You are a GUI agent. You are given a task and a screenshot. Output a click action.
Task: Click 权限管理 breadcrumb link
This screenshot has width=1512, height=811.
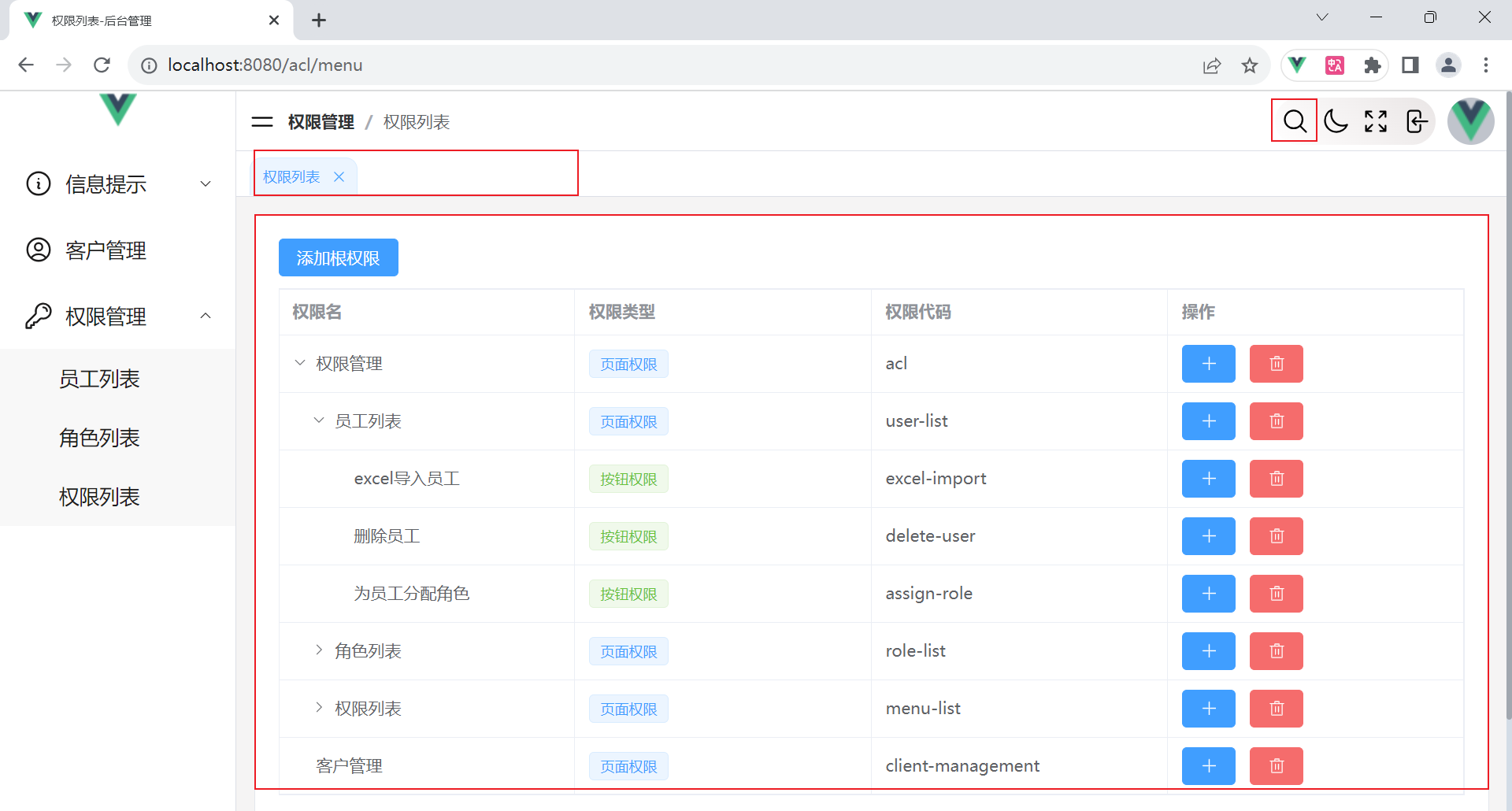coord(321,122)
